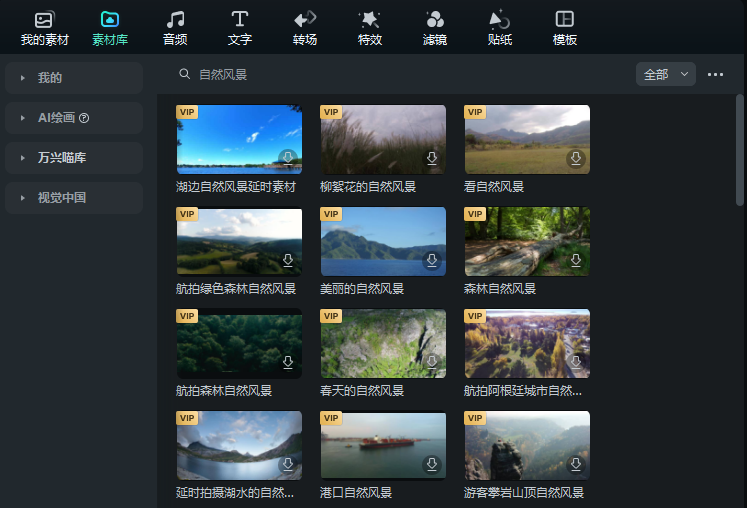Image resolution: width=747 pixels, height=508 pixels.
Task: Click the 看自然风景 title text
Action: click(494, 186)
